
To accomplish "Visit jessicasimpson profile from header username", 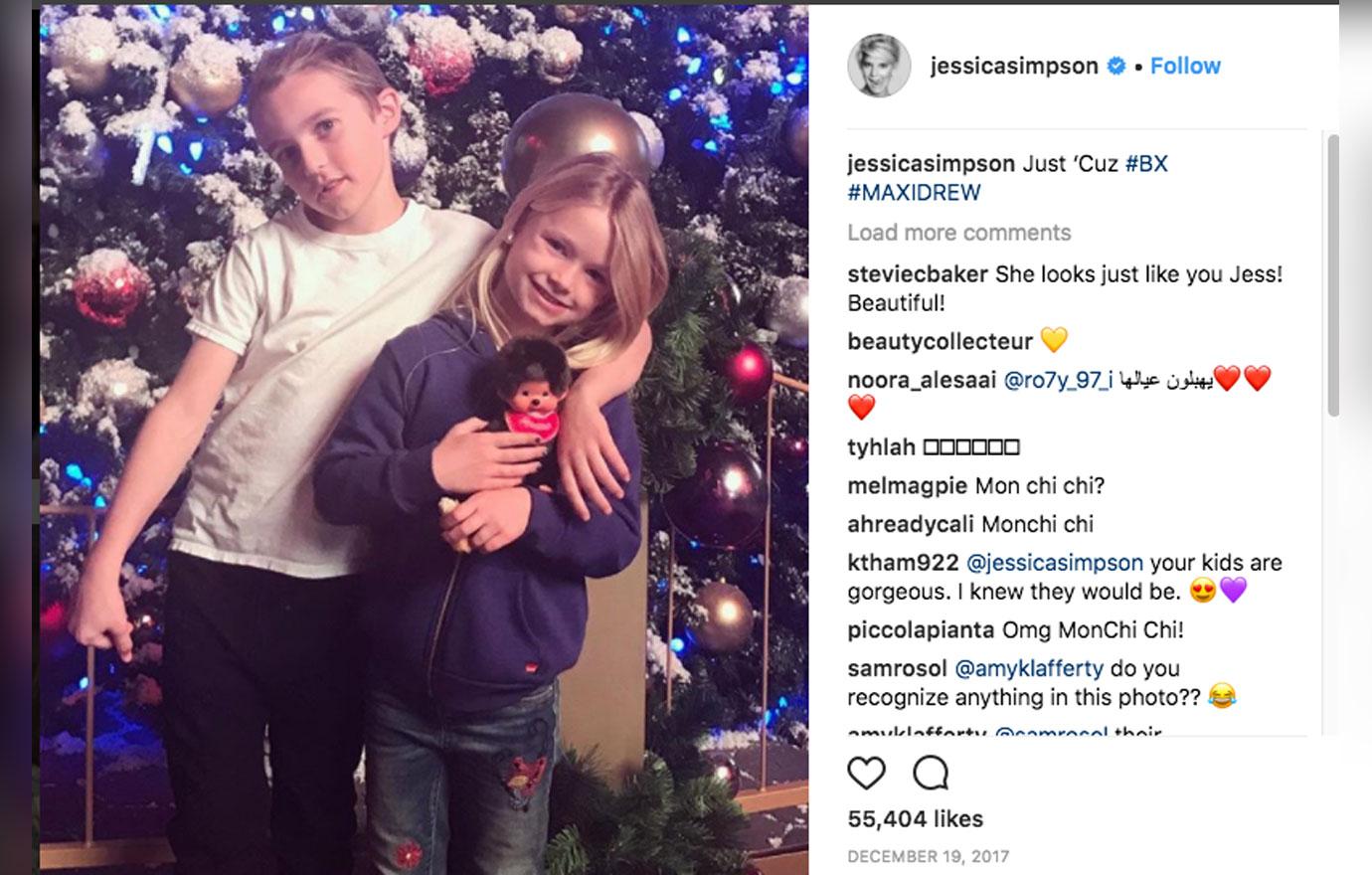I will [x=1014, y=66].
